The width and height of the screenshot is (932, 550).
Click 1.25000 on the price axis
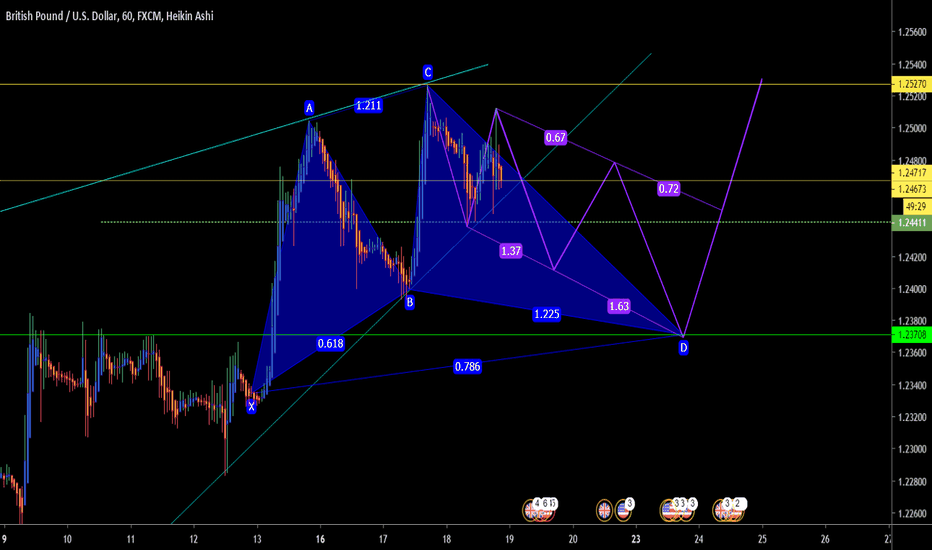coord(912,128)
